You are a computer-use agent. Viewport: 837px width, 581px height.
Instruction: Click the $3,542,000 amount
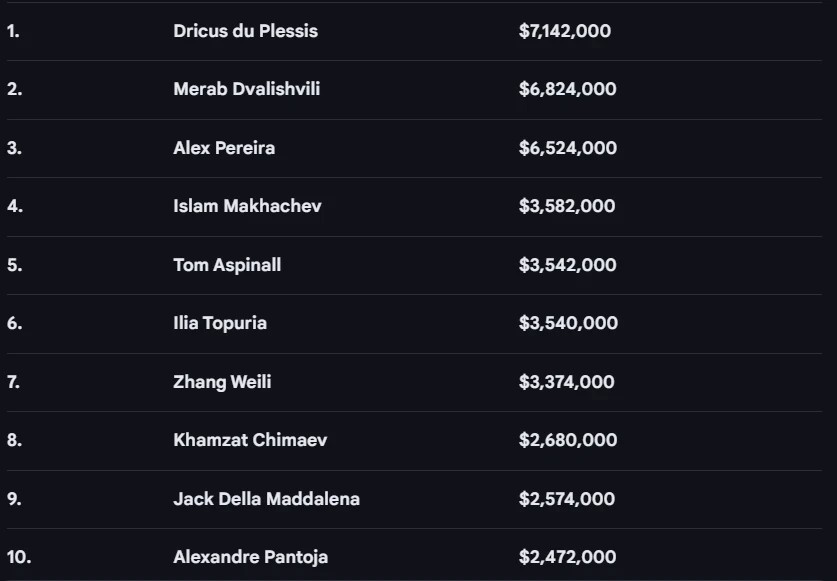(x=567, y=265)
